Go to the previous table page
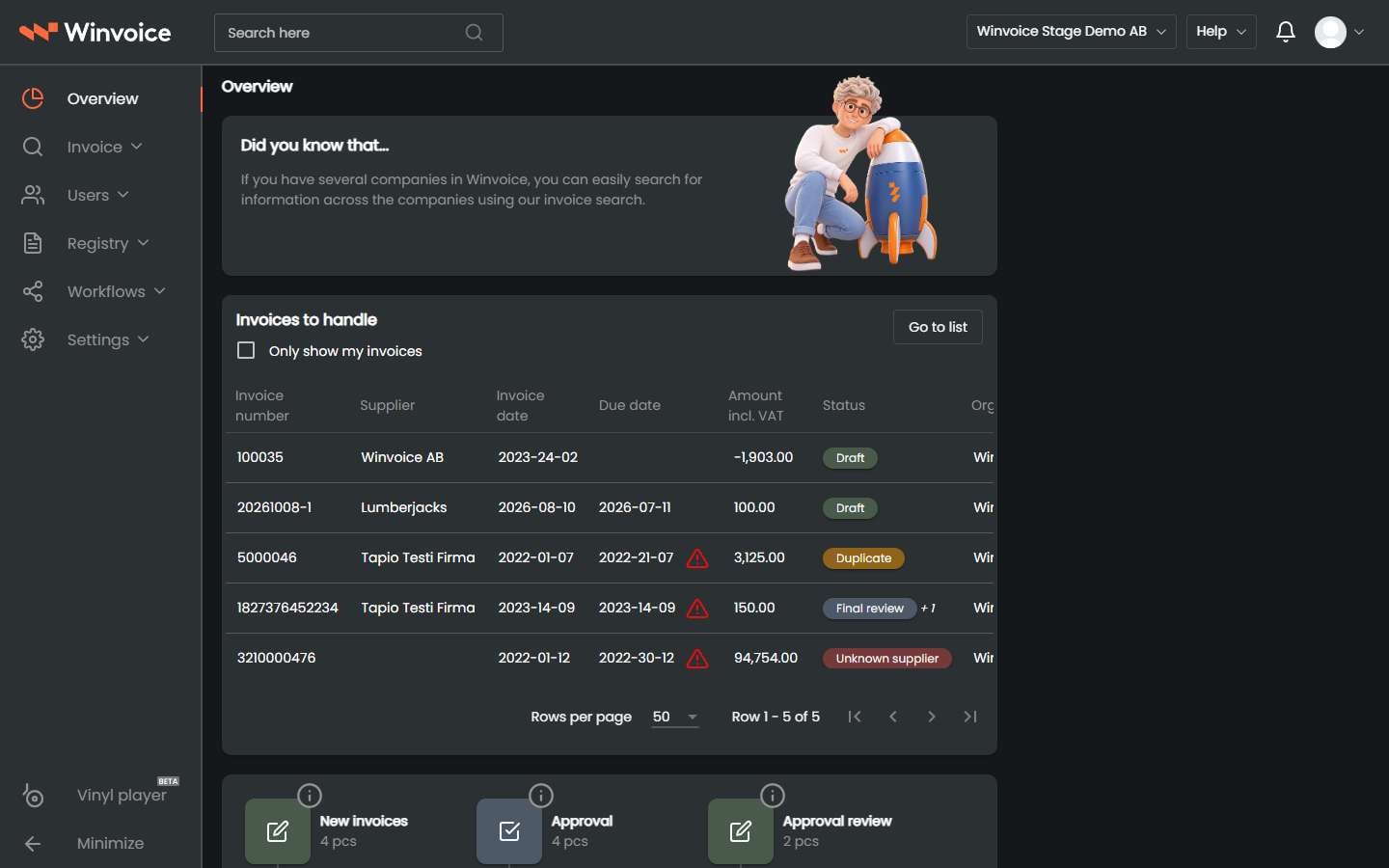The height and width of the screenshot is (868, 1389). (893, 717)
